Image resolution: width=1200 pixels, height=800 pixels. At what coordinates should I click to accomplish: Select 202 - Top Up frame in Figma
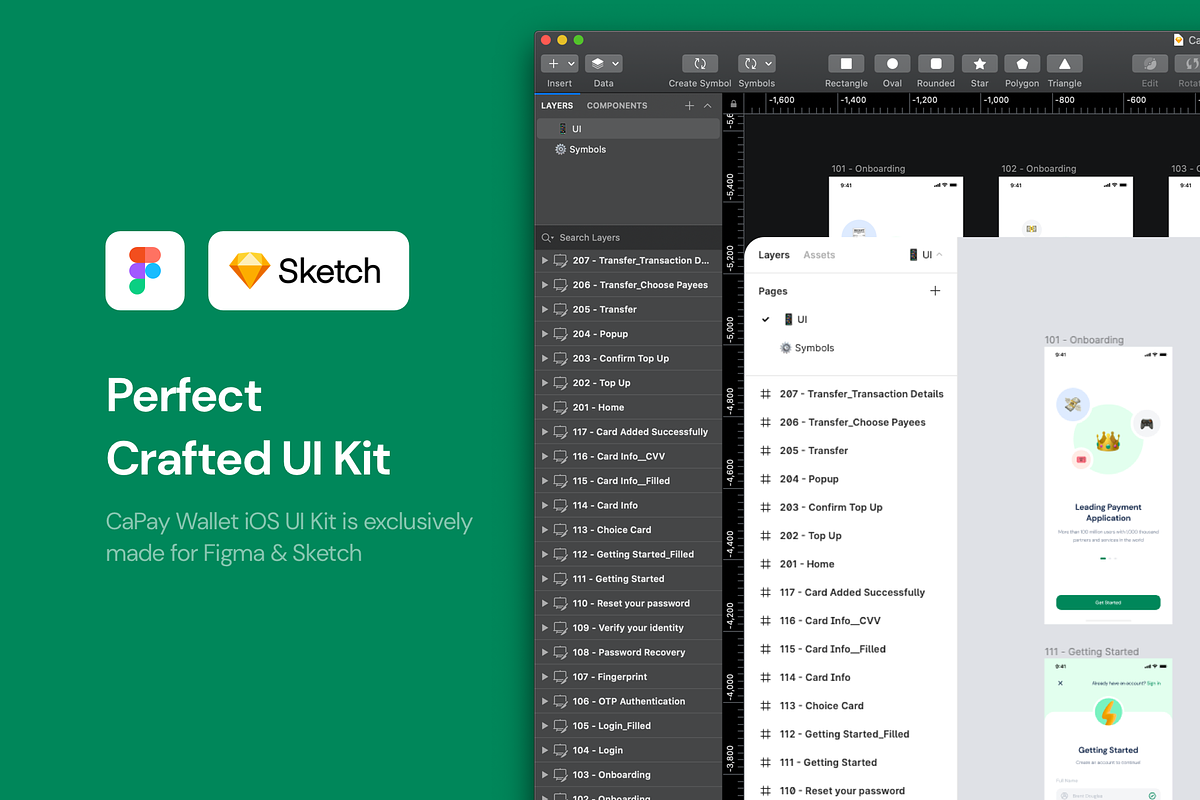click(851, 536)
